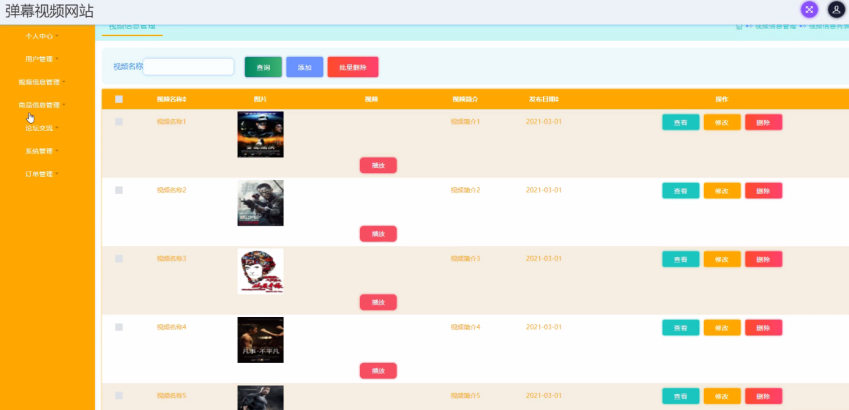Toggle fullscreen with the purple expand icon
Screen dimensions: 849x410
pos(809,9)
